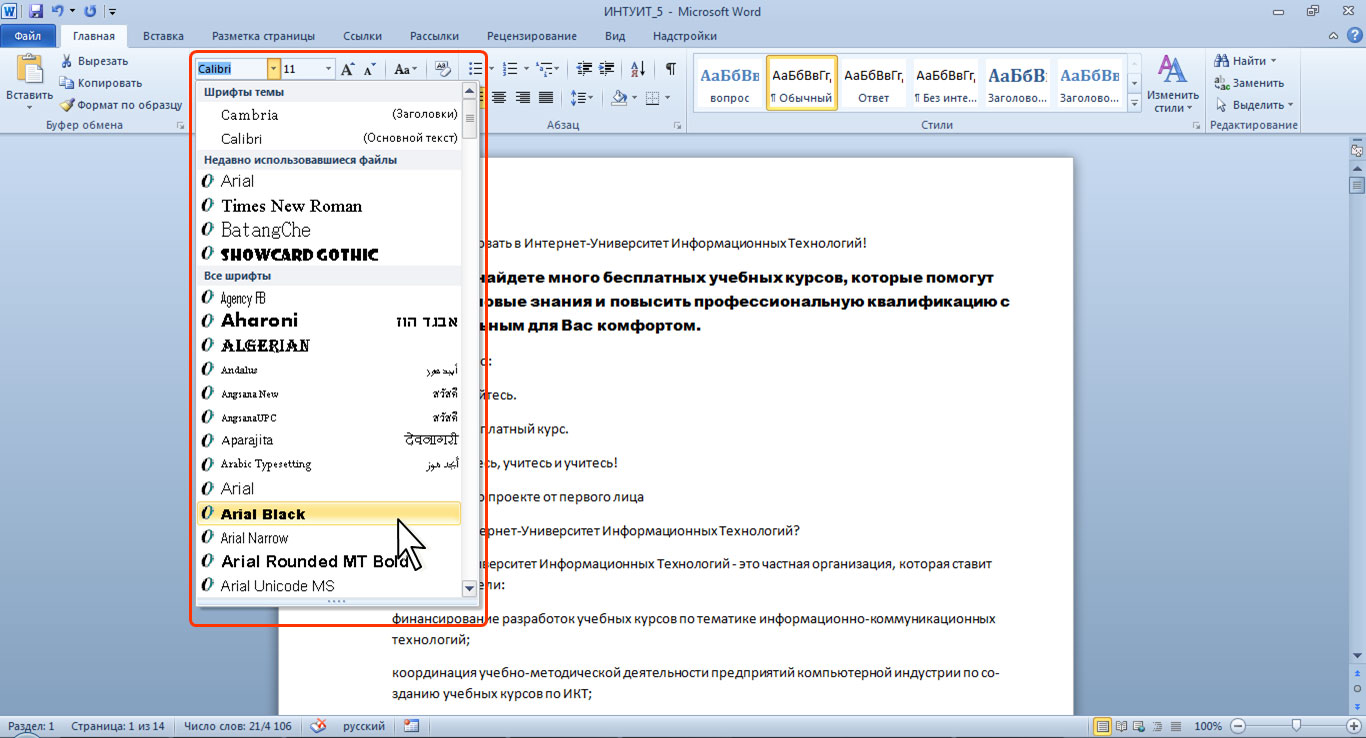Screen dimensions: 1366x738
Task: Click the Increase Indent icon
Action: (608, 69)
